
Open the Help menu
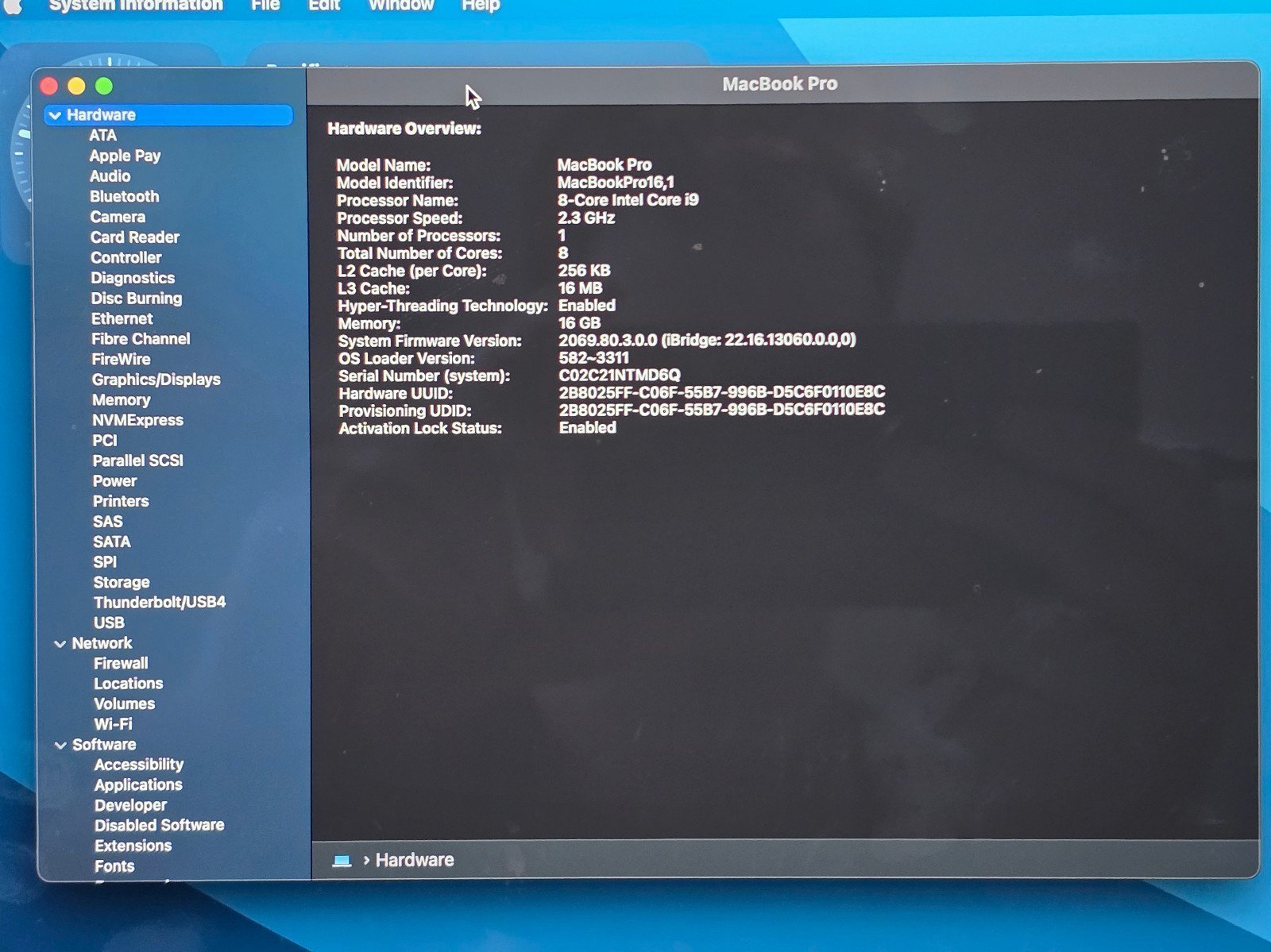pos(481,6)
